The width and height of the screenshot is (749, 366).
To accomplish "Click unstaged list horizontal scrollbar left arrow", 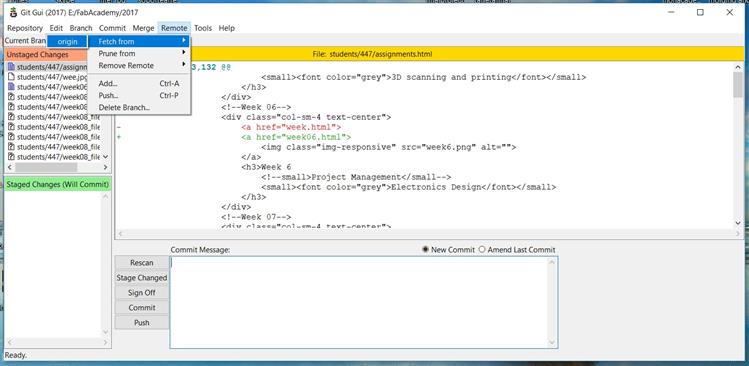I will (9, 168).
